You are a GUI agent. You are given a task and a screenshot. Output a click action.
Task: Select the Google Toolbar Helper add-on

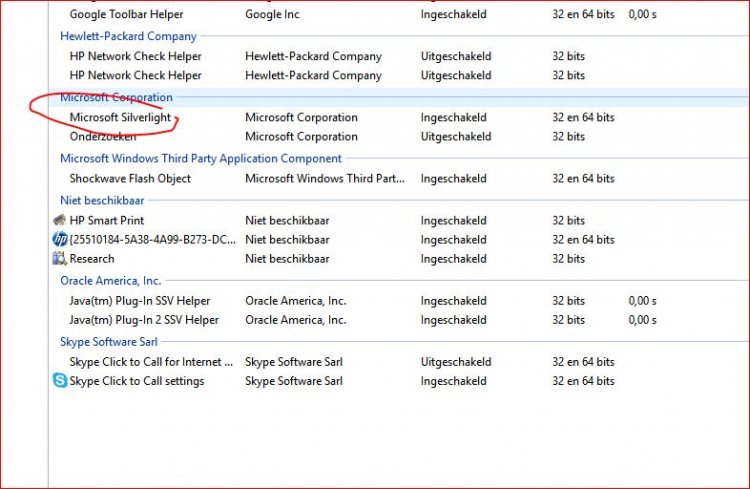(129, 15)
